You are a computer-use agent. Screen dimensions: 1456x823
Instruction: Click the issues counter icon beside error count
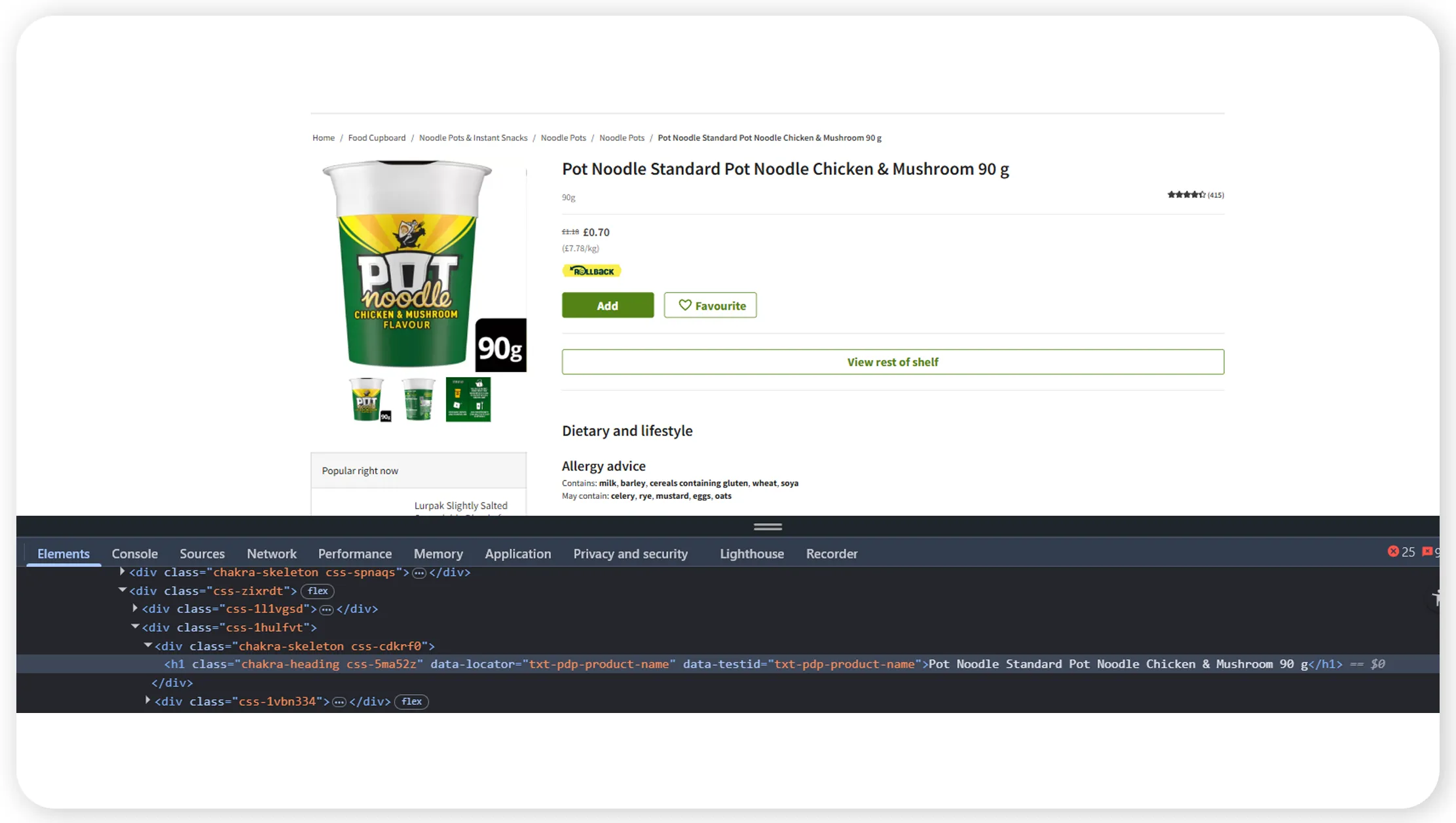click(1428, 551)
